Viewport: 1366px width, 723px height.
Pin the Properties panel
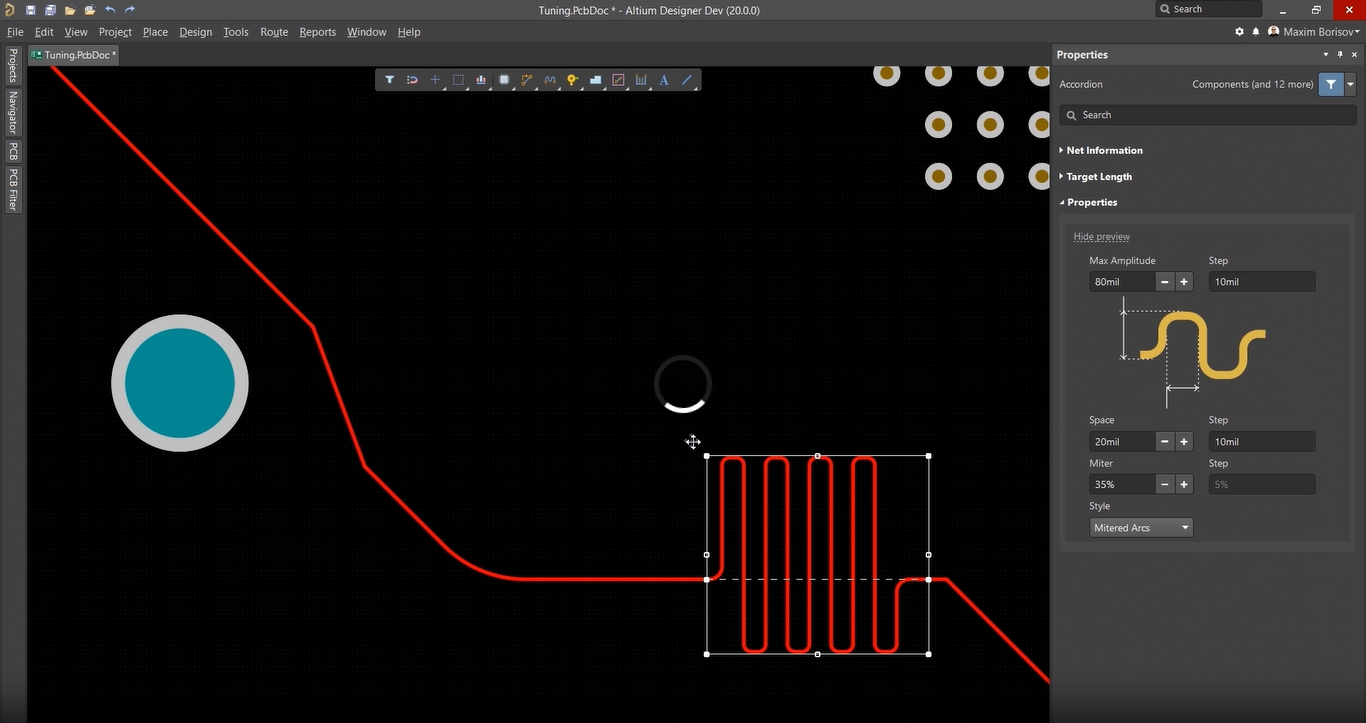coord(1340,54)
